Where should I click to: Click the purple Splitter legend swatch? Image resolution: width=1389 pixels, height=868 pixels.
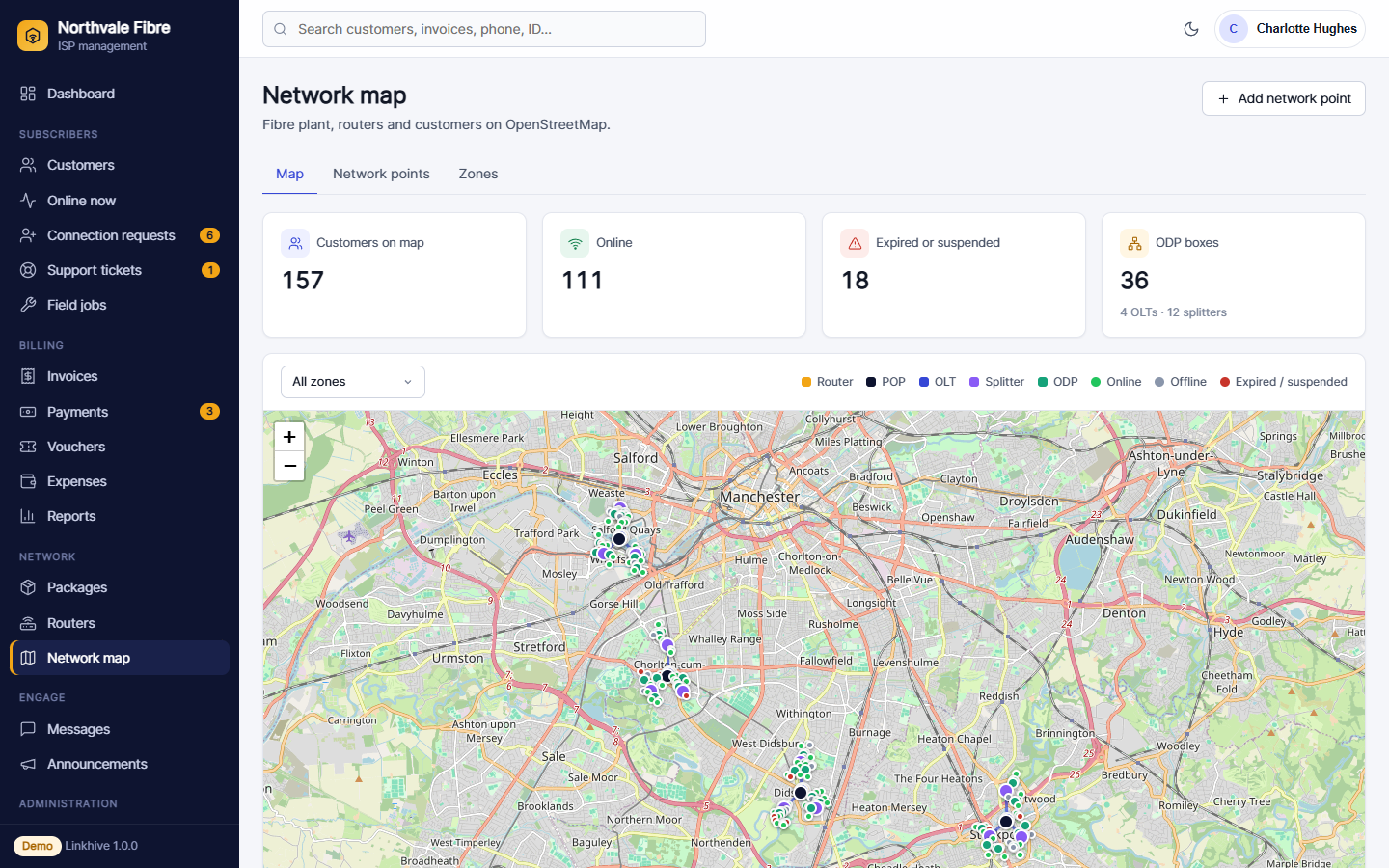974,382
